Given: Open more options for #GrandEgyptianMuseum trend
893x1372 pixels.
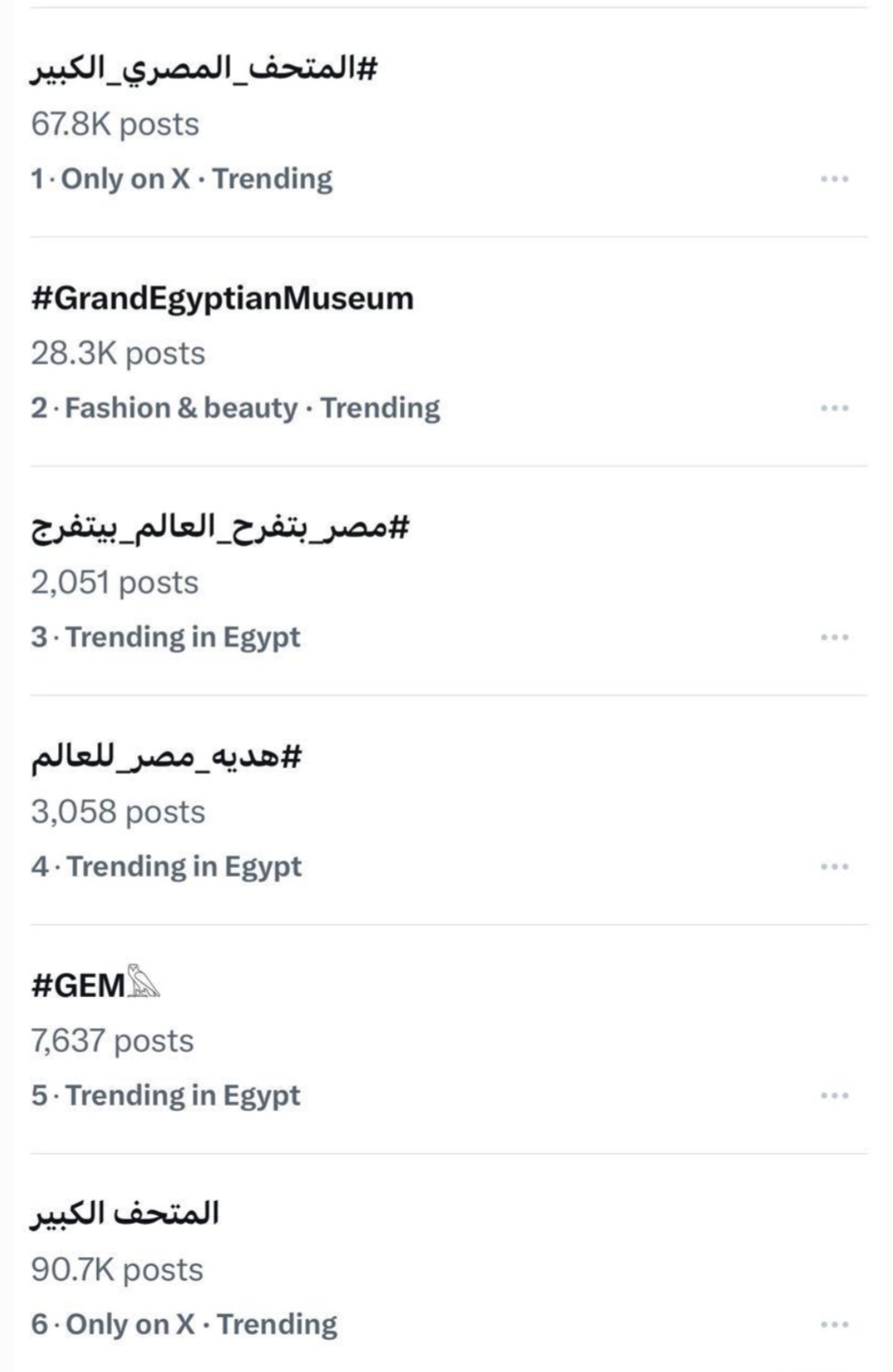Looking at the screenshot, I should [833, 408].
